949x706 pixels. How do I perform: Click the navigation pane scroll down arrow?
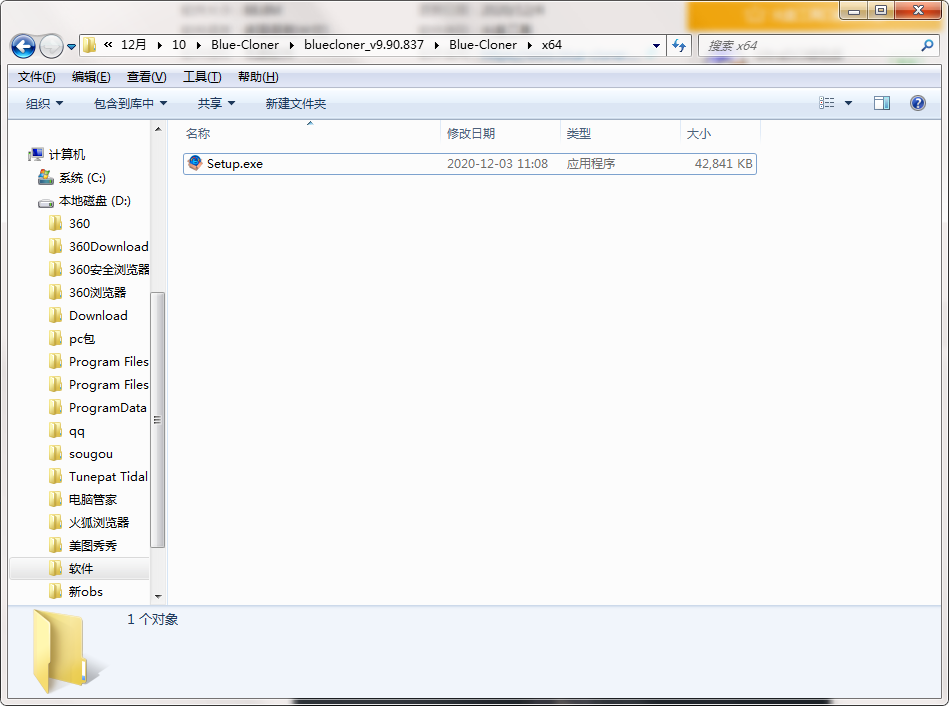pos(158,596)
